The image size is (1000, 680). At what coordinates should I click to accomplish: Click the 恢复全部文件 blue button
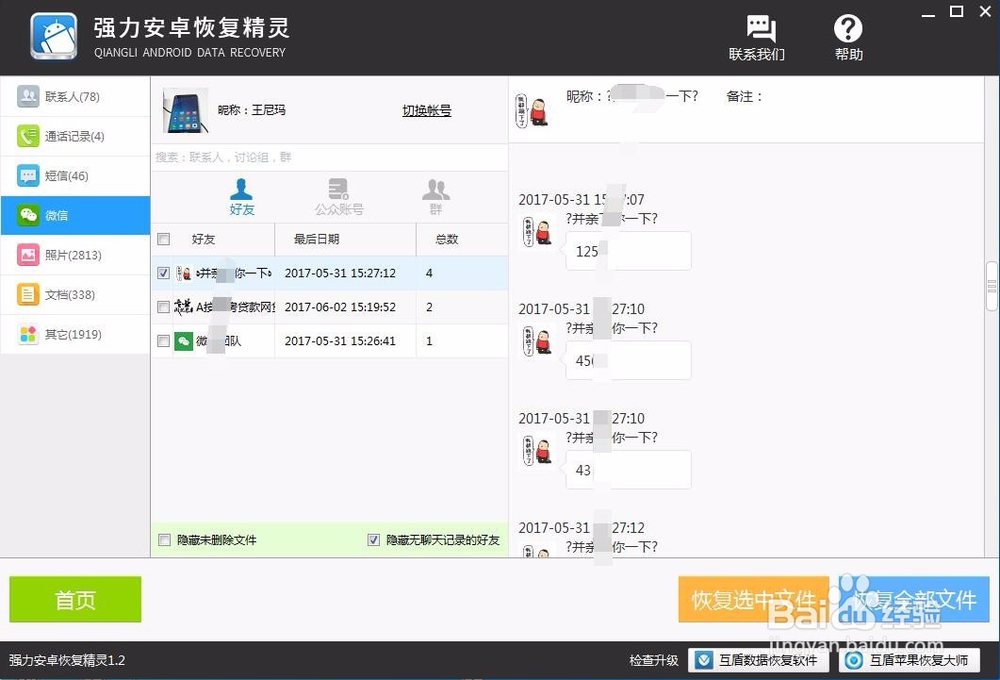(914, 599)
